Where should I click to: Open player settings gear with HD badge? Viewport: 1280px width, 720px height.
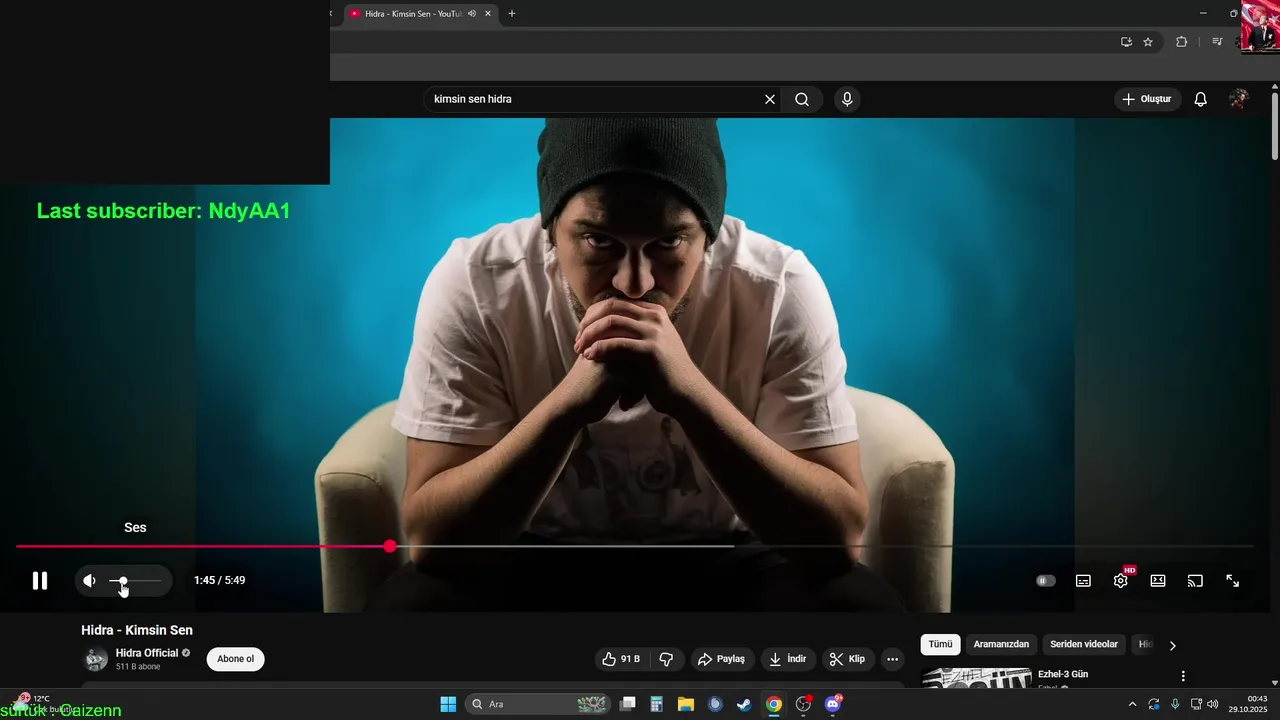pyautogui.click(x=1121, y=580)
